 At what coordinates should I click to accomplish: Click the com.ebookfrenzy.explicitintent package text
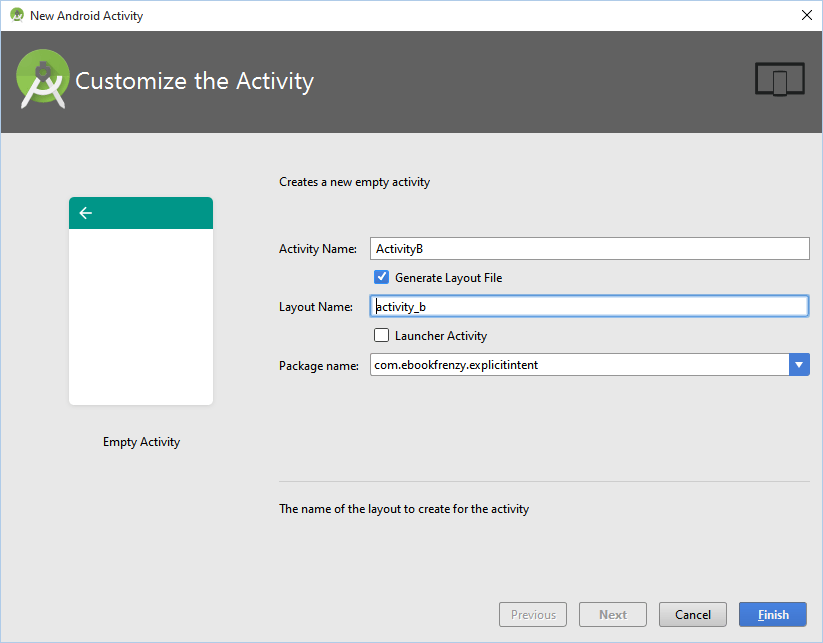pos(456,365)
